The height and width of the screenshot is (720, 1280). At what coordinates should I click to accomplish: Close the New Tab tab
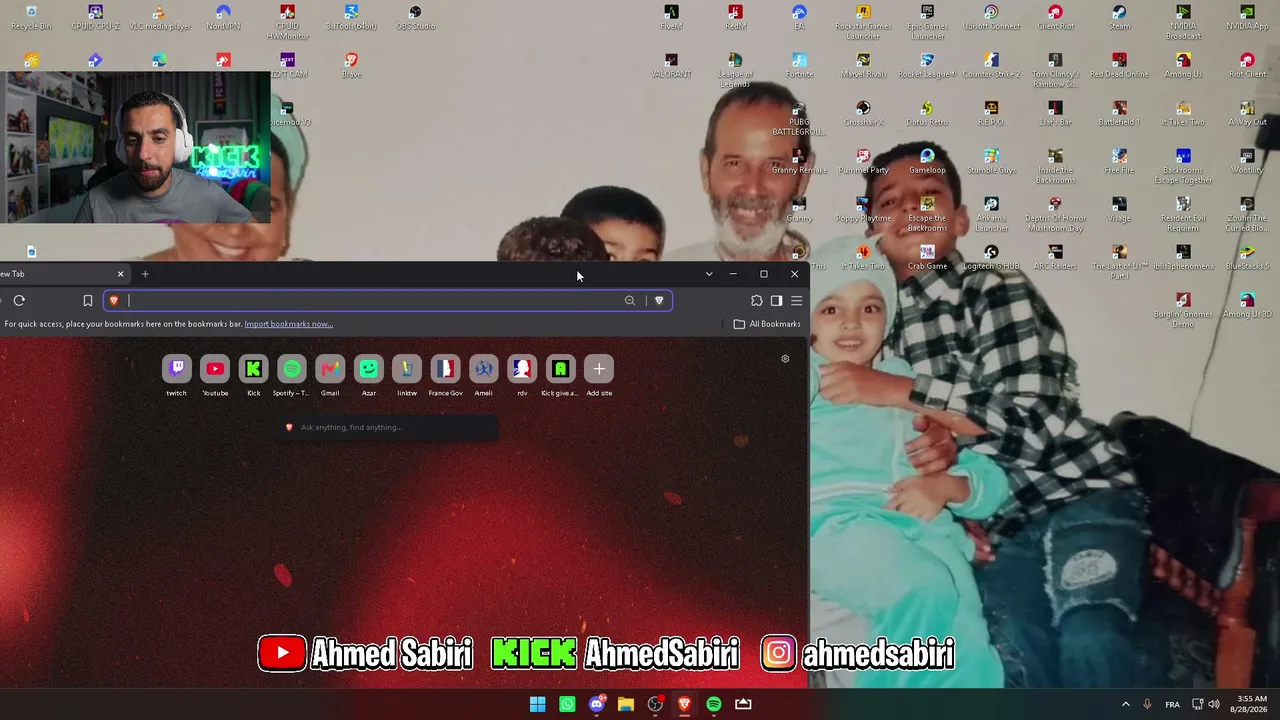(x=121, y=274)
